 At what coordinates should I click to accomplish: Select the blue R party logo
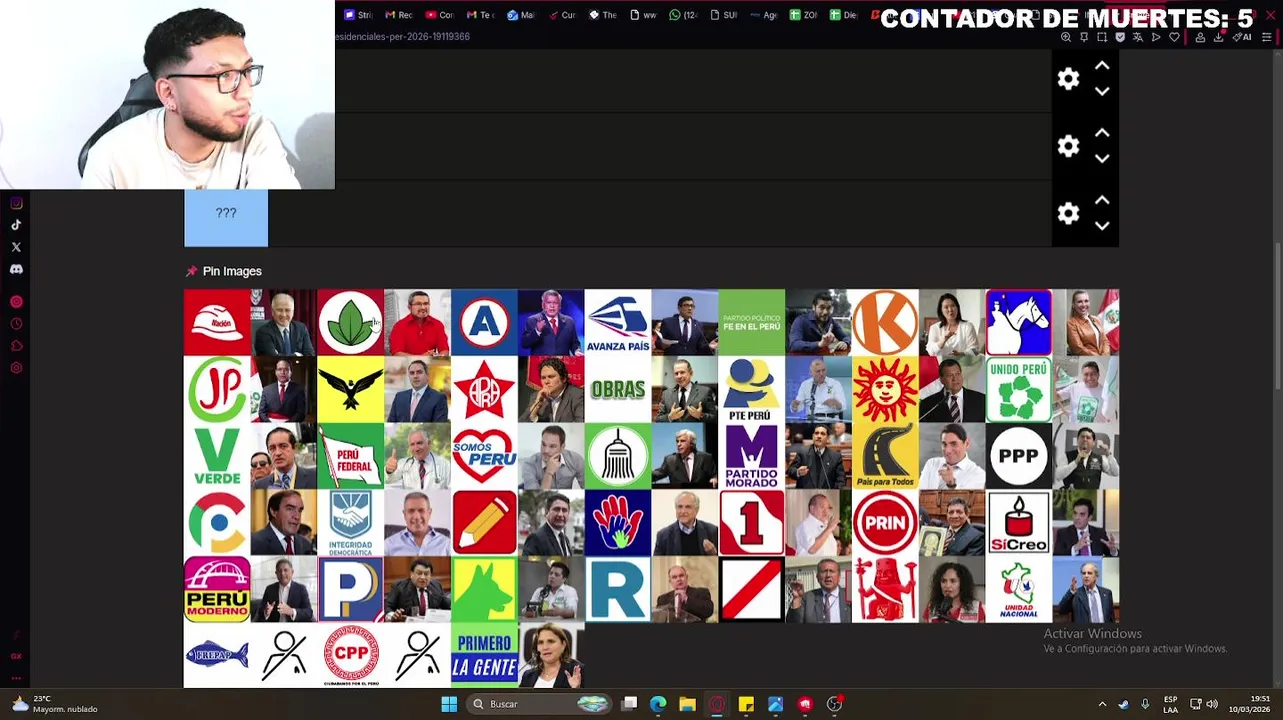[618, 590]
